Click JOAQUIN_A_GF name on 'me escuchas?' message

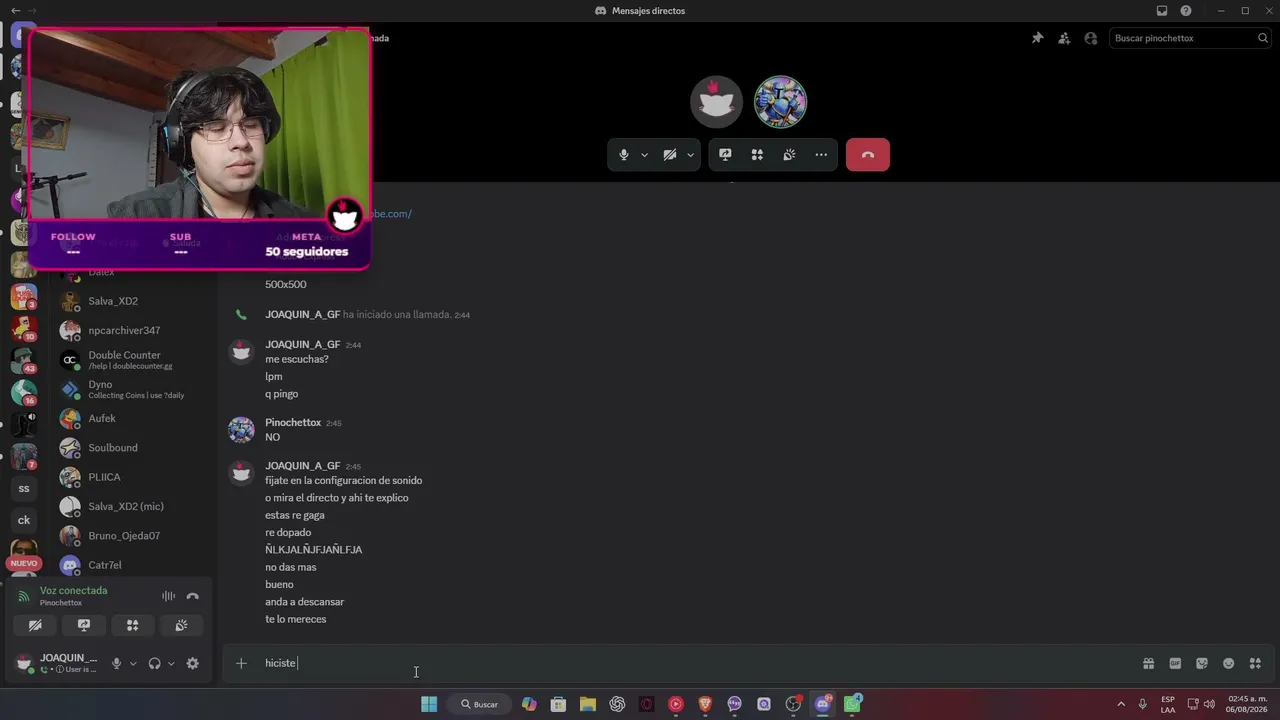click(302, 344)
